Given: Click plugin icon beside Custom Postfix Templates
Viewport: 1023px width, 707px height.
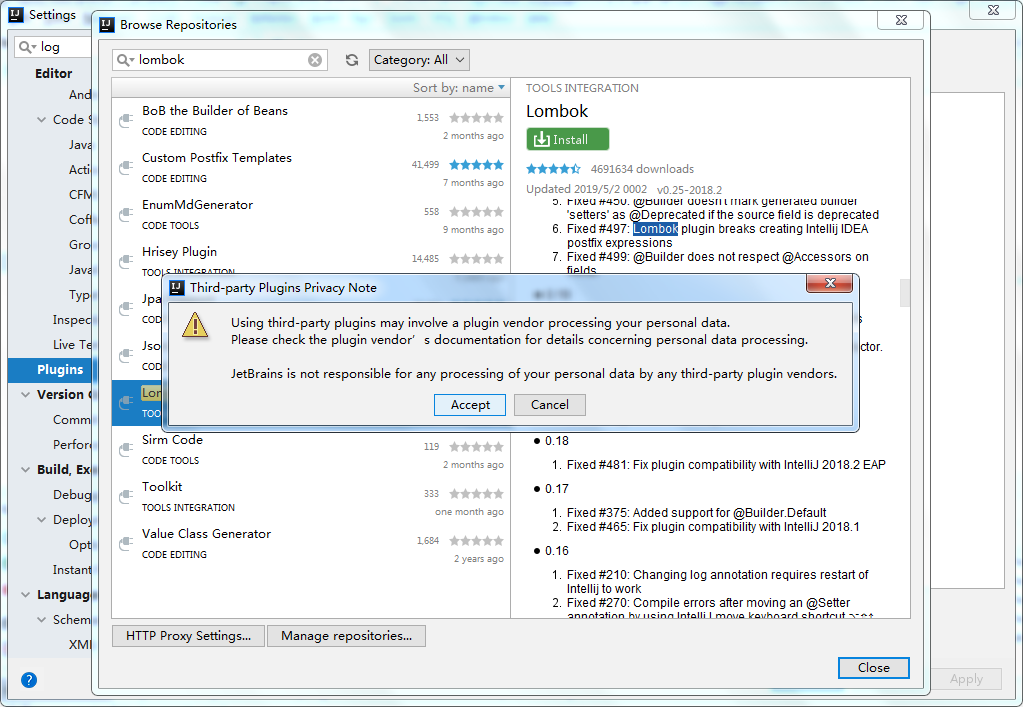Looking at the screenshot, I should point(126,168).
